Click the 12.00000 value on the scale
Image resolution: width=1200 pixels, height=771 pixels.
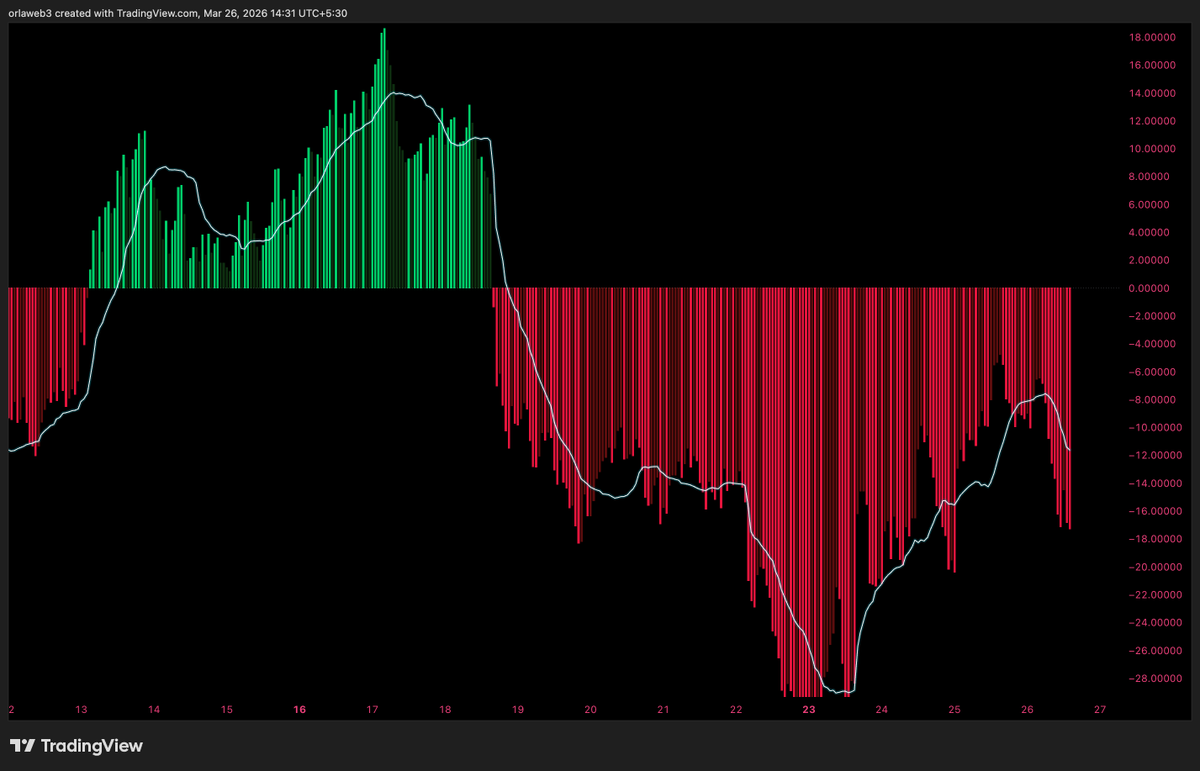(x=1150, y=121)
